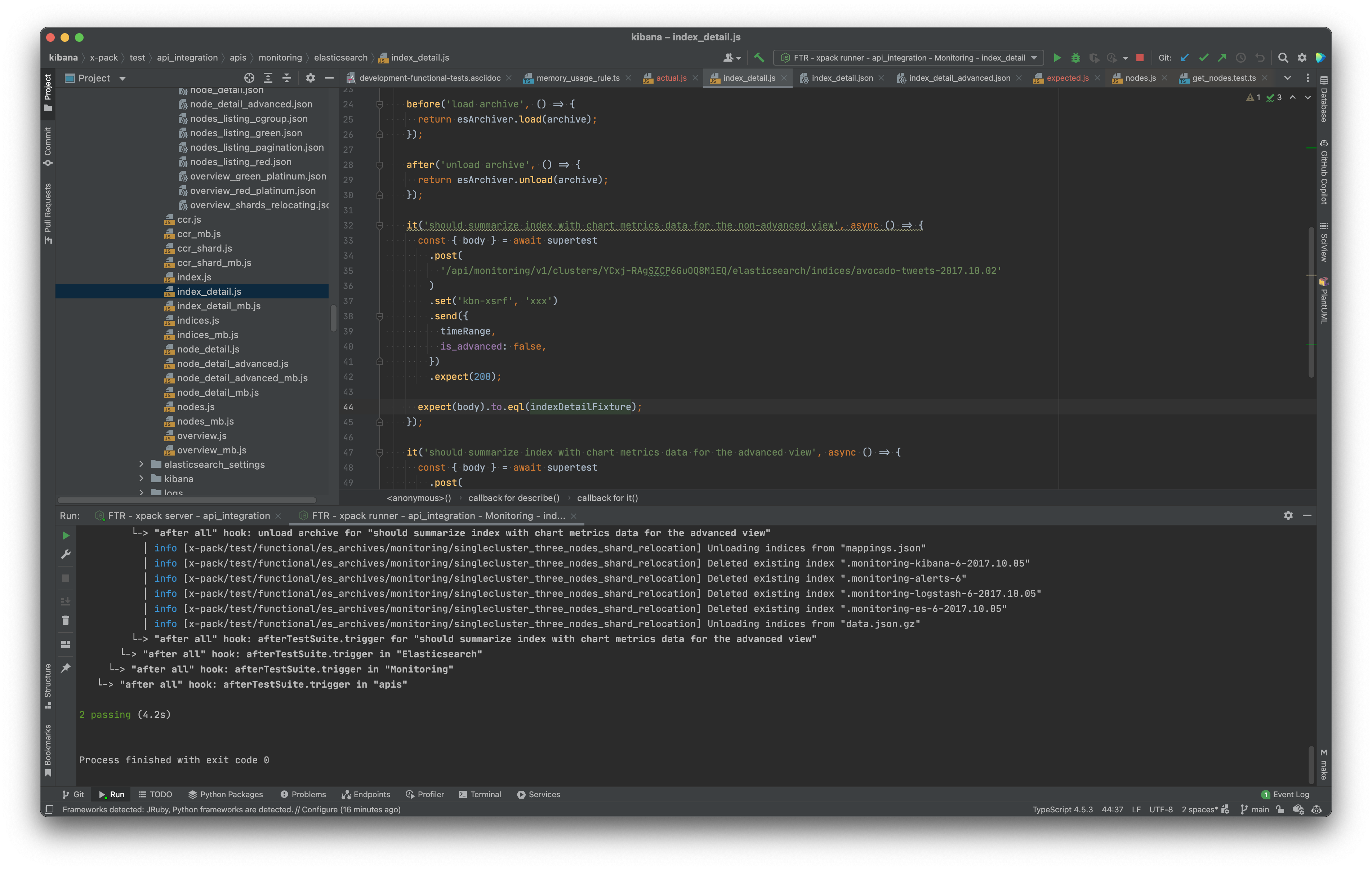Expand the elasticsearch_settings folder
The height and width of the screenshot is (870, 1372).
coord(141,464)
